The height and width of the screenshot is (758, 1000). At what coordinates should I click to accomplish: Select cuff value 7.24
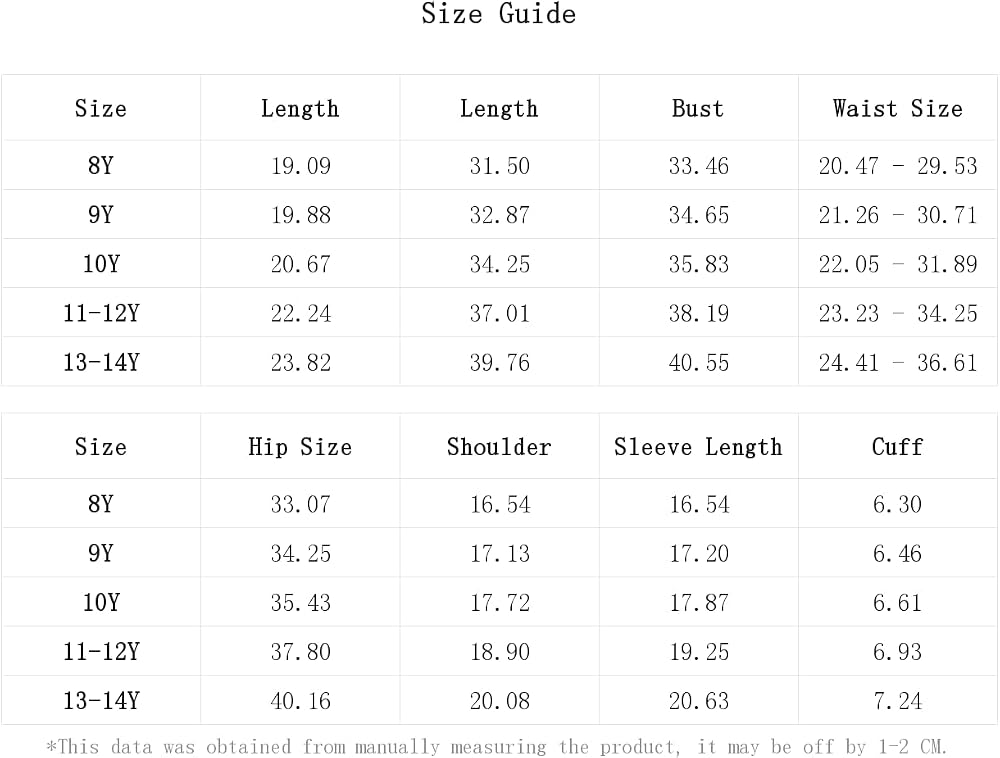pyautogui.click(x=897, y=701)
